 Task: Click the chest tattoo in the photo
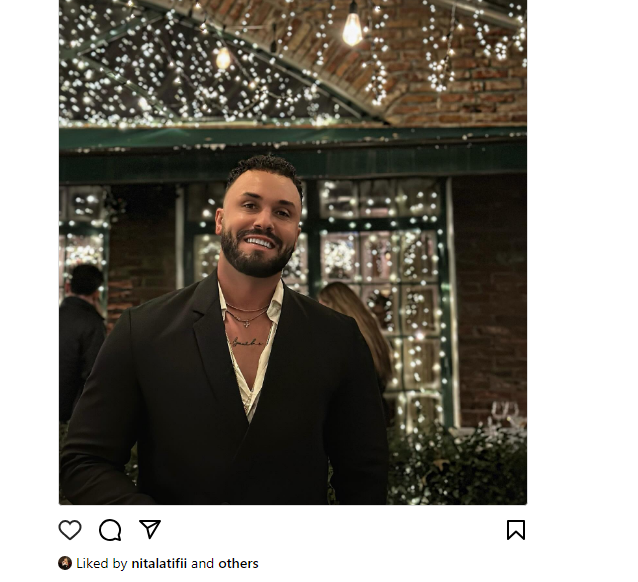pyautogui.click(x=247, y=342)
